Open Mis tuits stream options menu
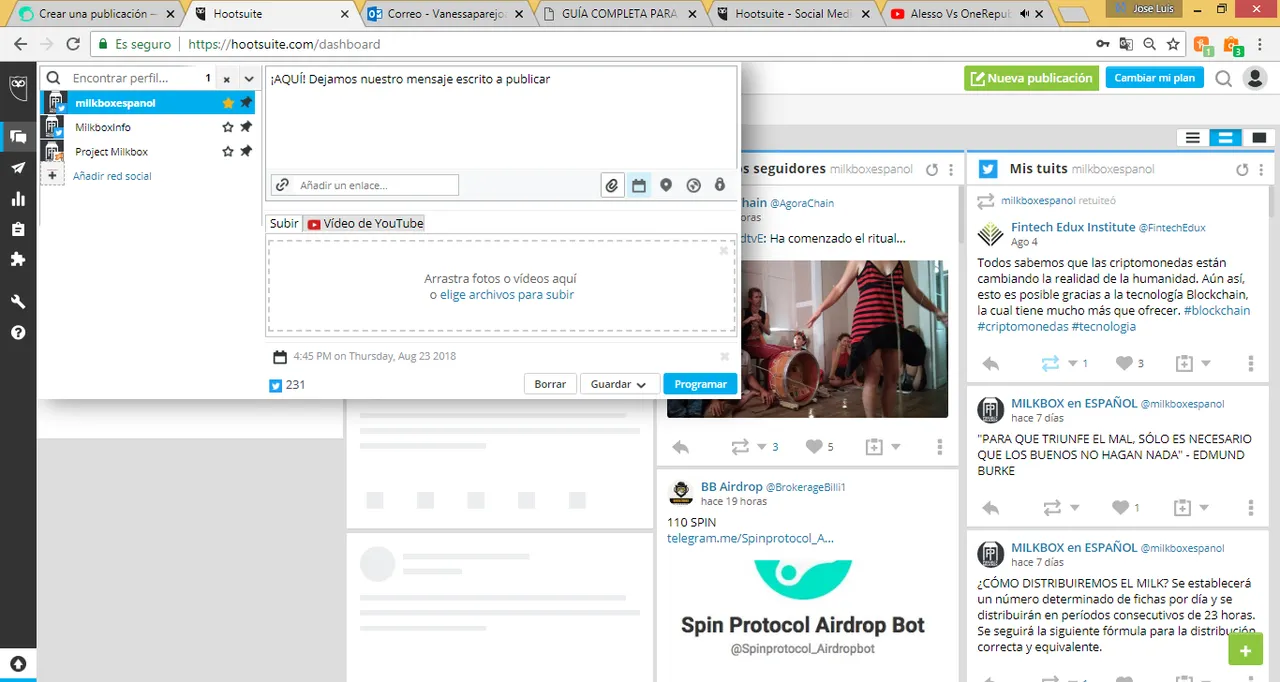Screen dimensions: 1280x682 click(x=1262, y=170)
